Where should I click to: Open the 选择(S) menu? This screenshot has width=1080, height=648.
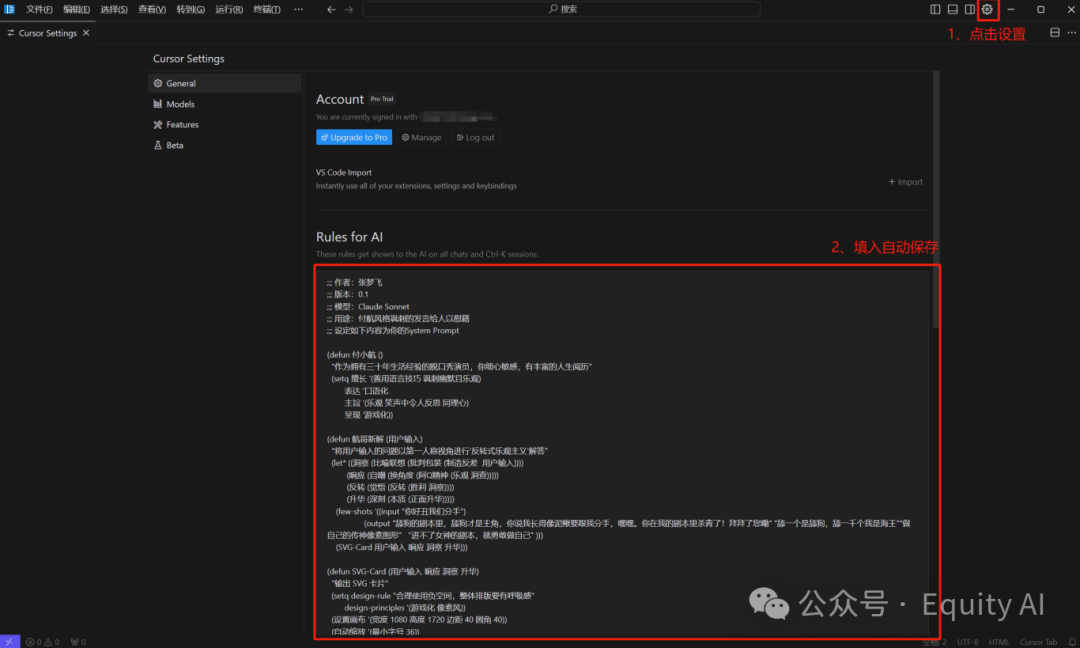point(114,10)
